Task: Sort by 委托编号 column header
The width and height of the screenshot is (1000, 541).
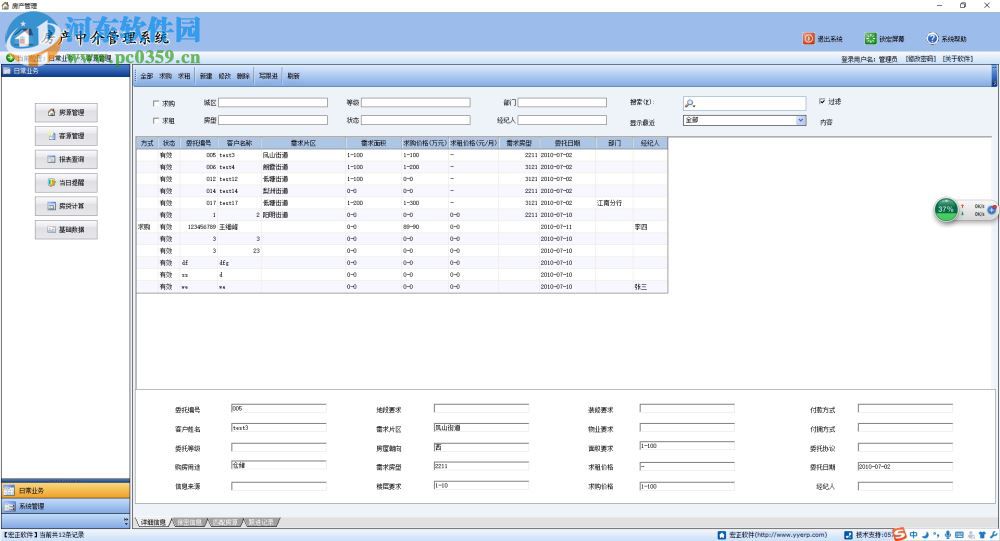Action: pyautogui.click(x=198, y=143)
